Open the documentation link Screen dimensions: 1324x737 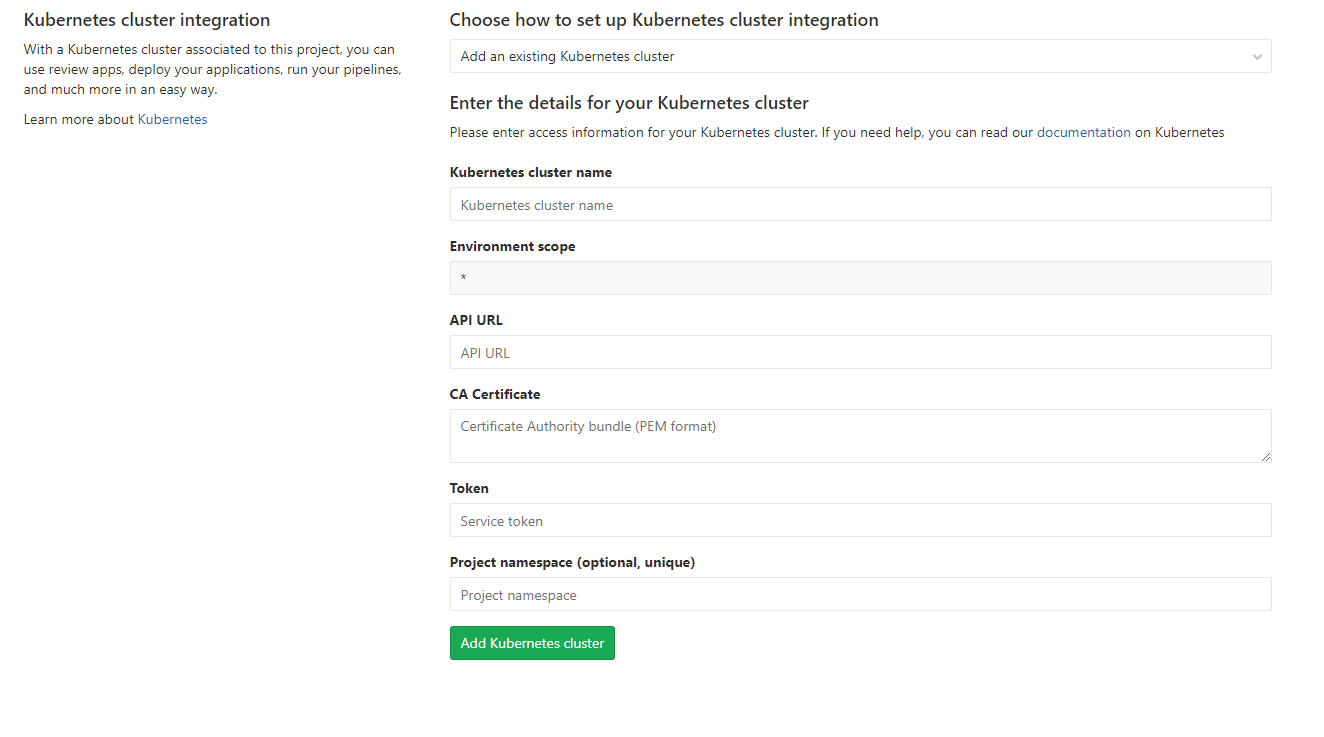tap(1083, 131)
